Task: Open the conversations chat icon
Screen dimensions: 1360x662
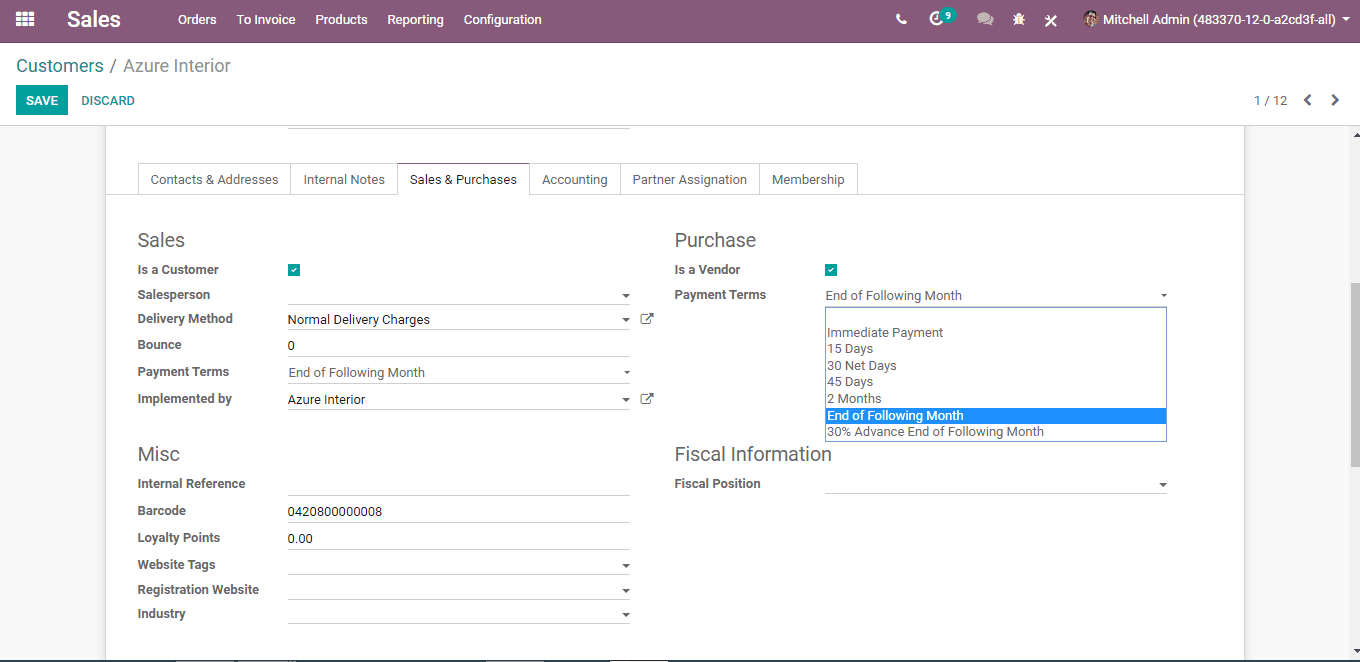Action: pyautogui.click(x=985, y=19)
